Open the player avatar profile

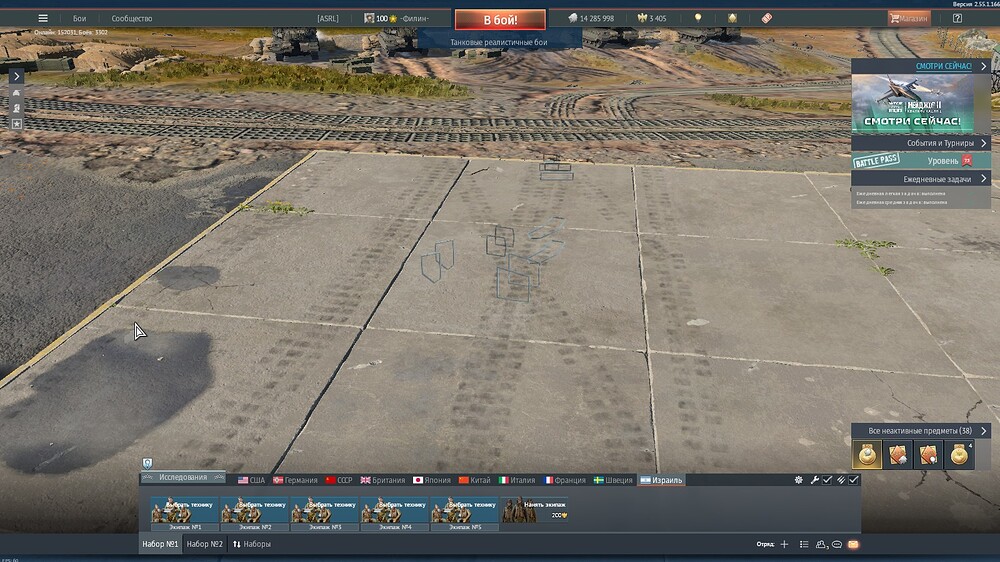point(369,18)
